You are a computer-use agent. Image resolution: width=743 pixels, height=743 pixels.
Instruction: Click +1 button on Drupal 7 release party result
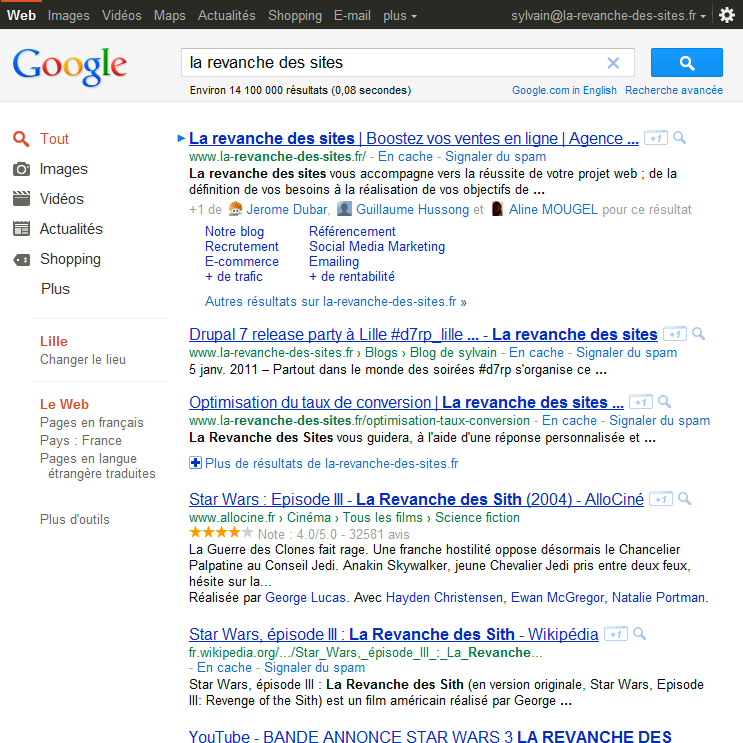click(x=675, y=334)
